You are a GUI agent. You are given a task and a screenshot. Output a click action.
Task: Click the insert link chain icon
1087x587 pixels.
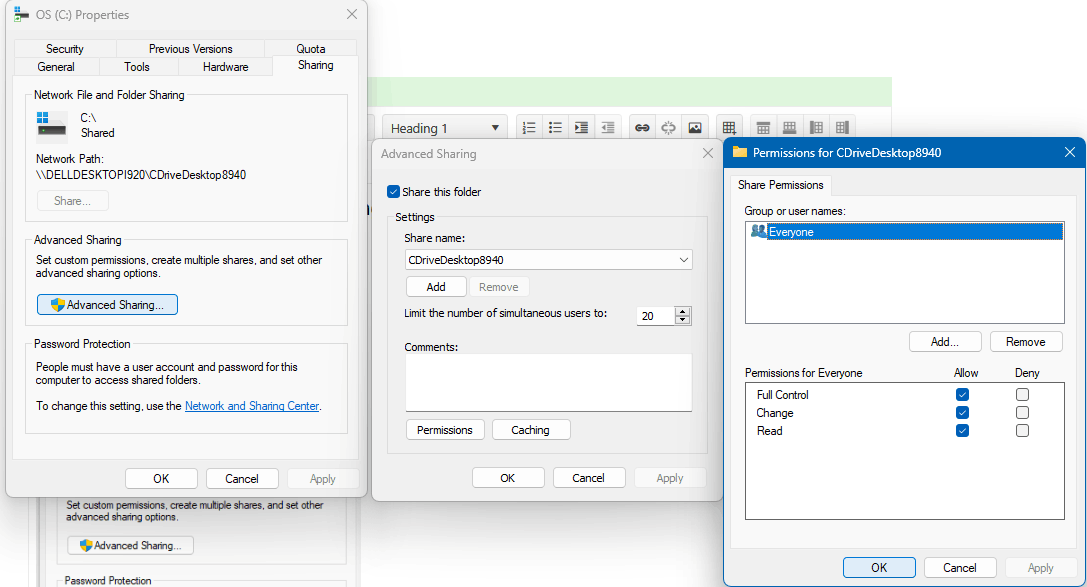coord(642,128)
